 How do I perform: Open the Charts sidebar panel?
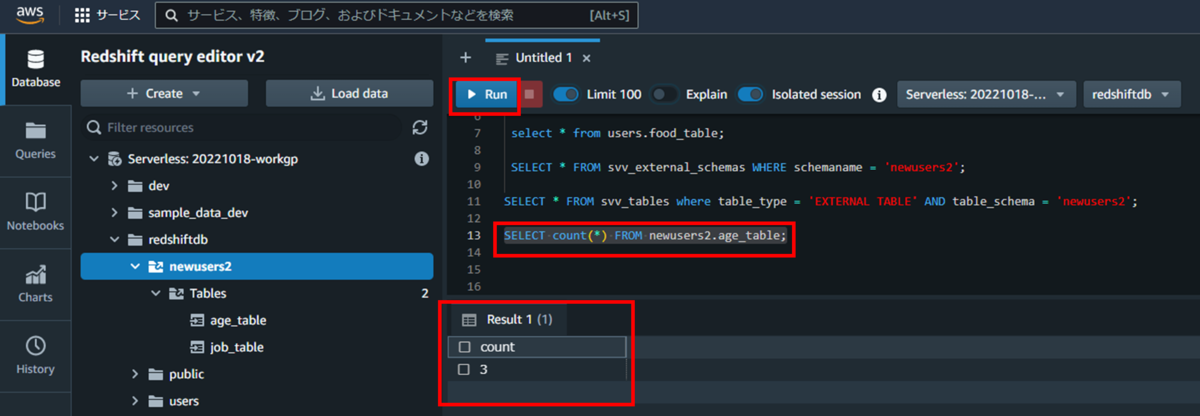click(35, 284)
